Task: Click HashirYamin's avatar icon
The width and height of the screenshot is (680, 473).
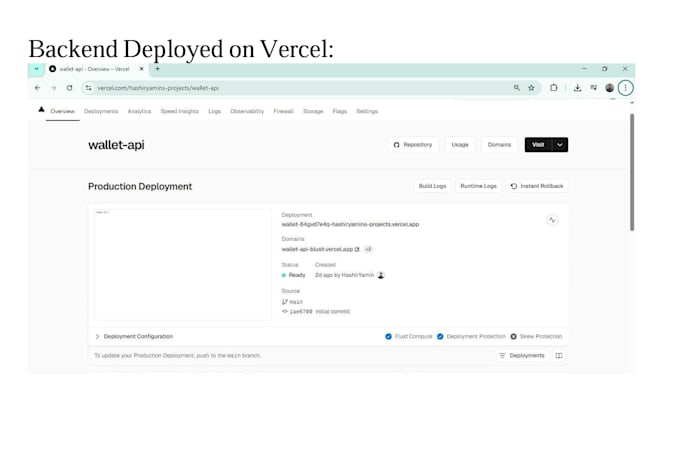Action: pos(381,275)
